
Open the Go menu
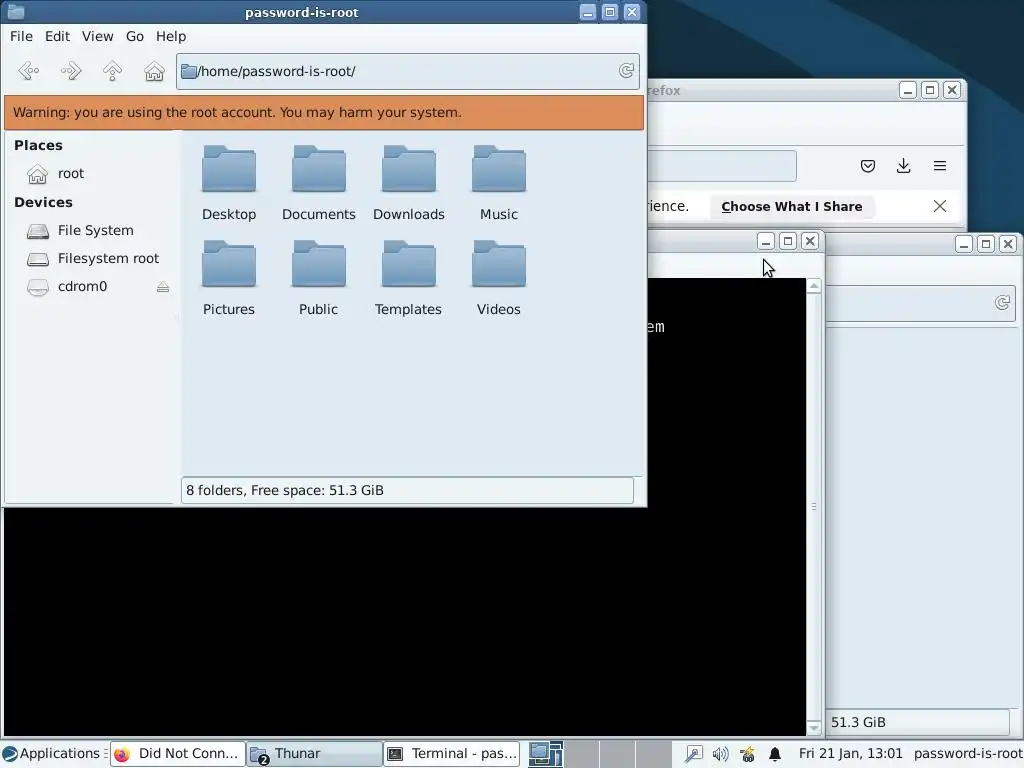click(135, 37)
